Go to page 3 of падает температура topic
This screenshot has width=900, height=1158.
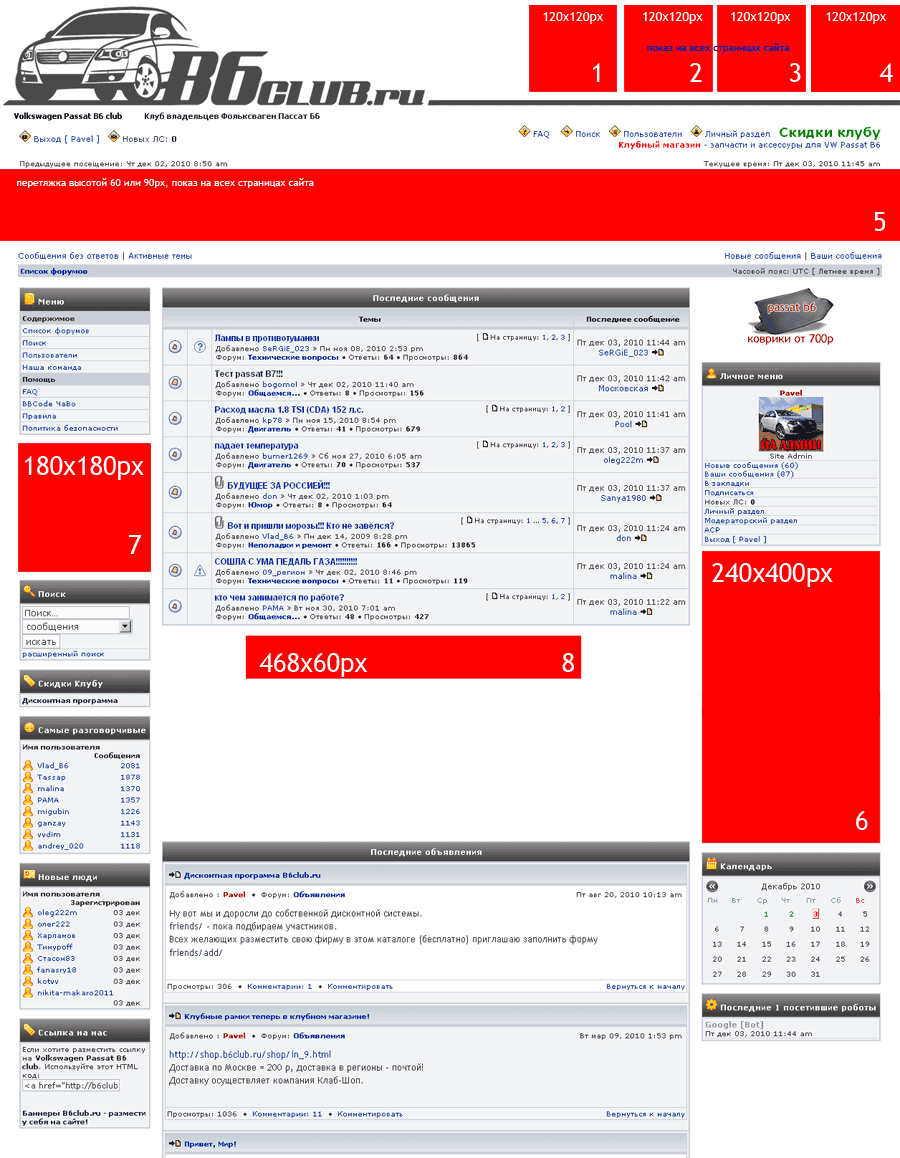tap(565, 445)
